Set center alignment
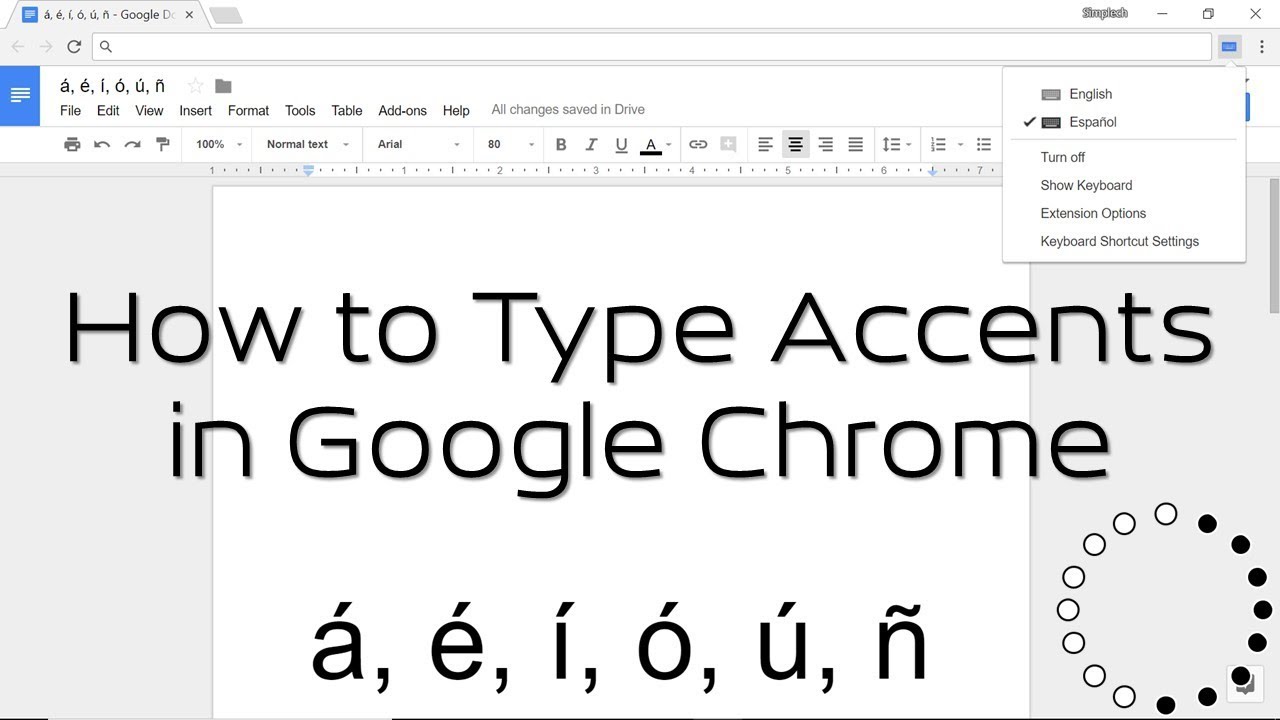Screen dimensions: 1280x720 (x=795, y=144)
